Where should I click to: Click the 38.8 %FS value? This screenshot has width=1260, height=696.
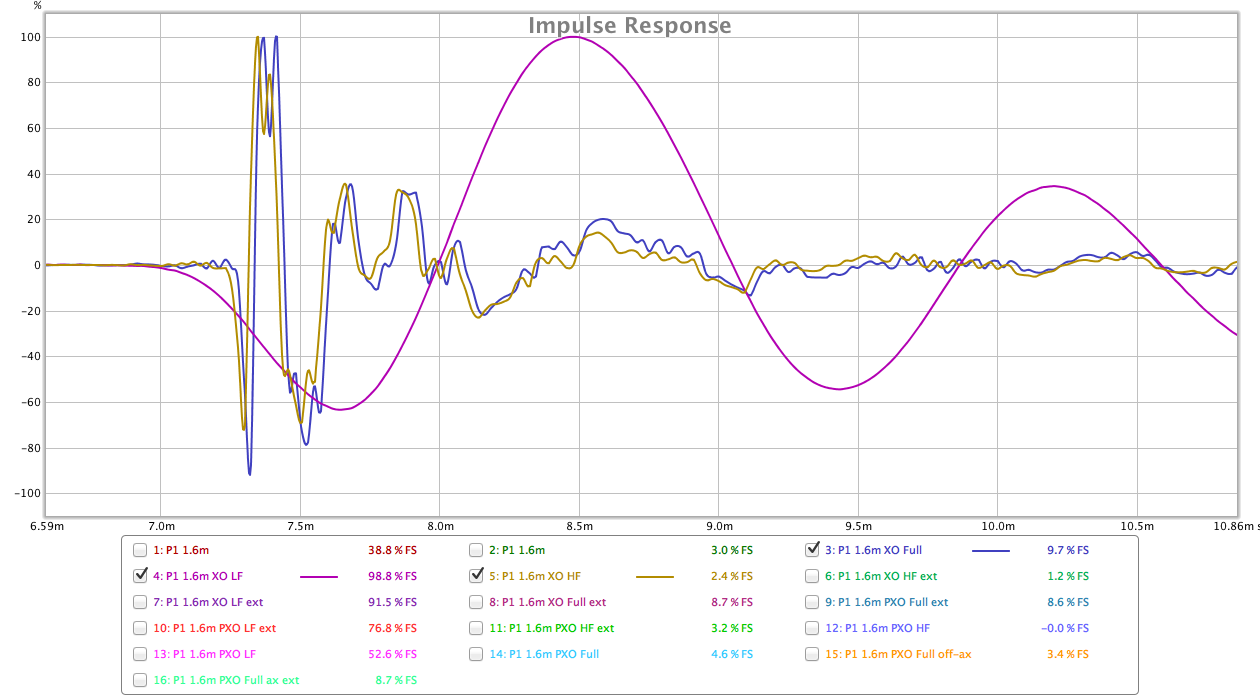tap(392, 550)
